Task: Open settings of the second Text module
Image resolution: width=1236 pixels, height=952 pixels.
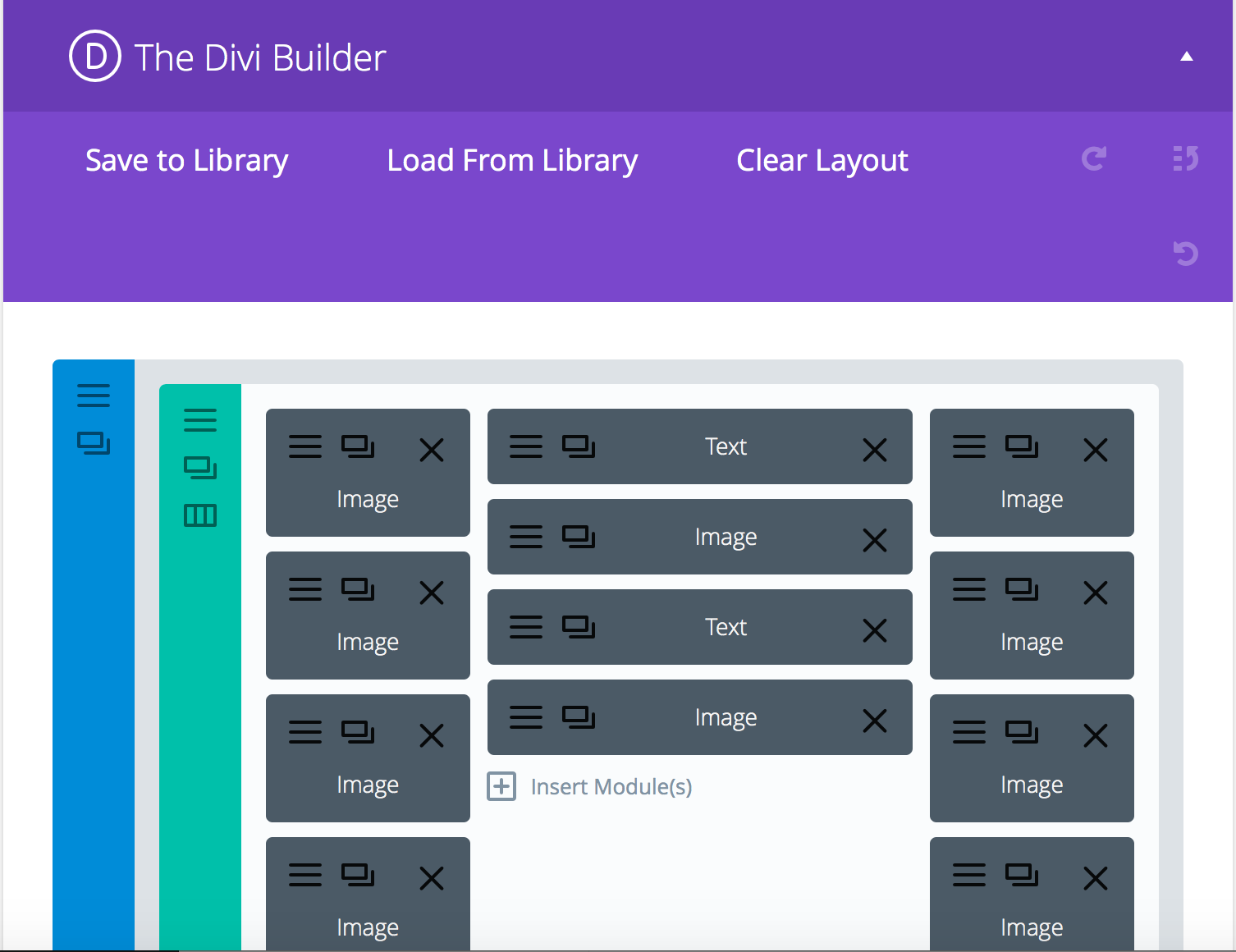Action: click(526, 627)
